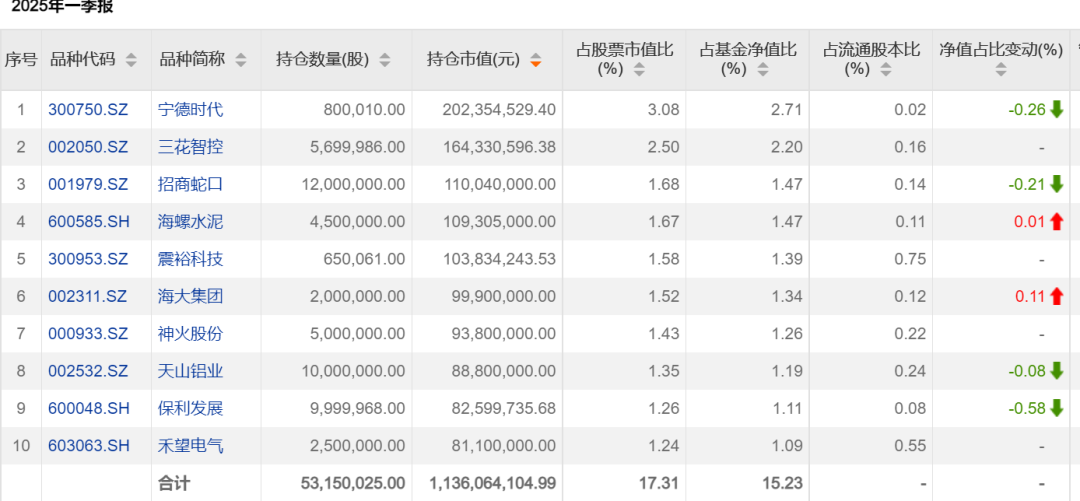Open stock code 300750.SZ link
1080x501 pixels.
pos(88,110)
